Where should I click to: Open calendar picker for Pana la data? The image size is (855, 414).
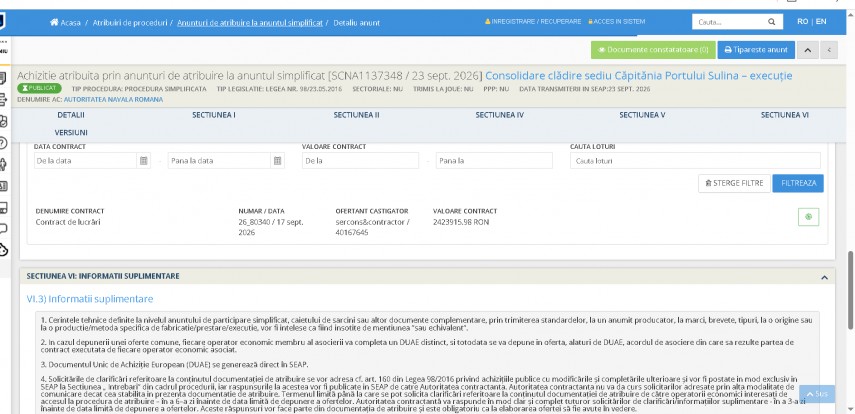pyautogui.click(x=277, y=161)
